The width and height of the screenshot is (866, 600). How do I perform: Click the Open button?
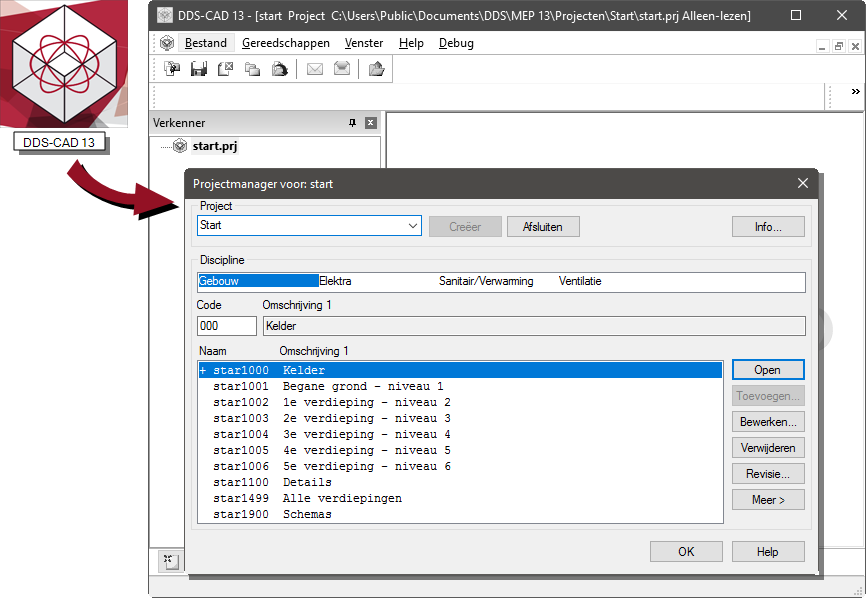pyautogui.click(x=768, y=370)
